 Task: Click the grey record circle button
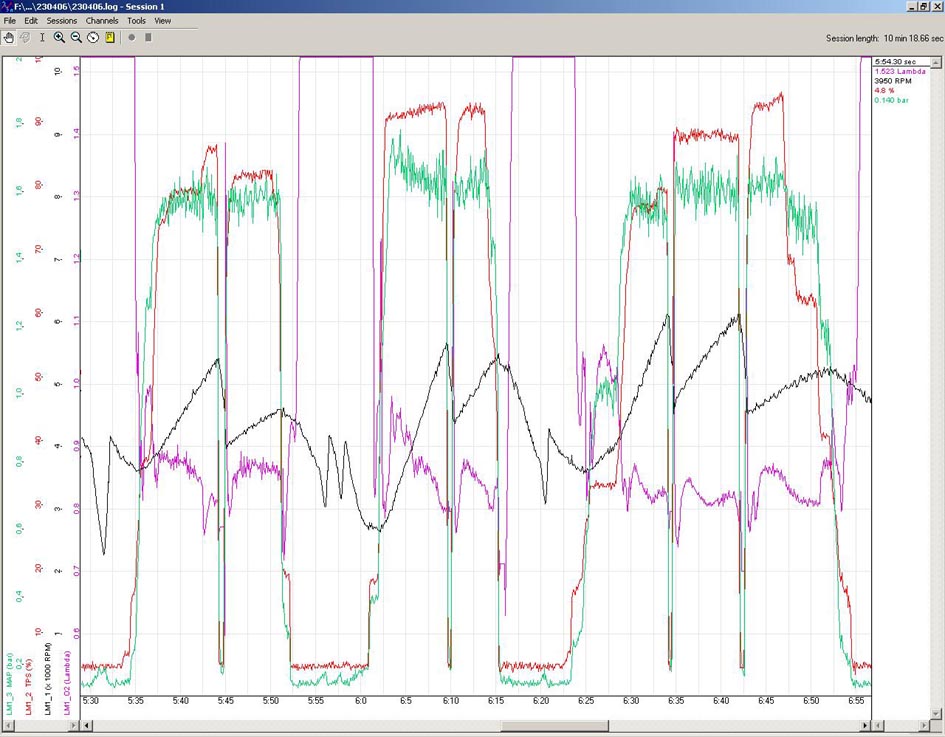[x=131, y=37]
